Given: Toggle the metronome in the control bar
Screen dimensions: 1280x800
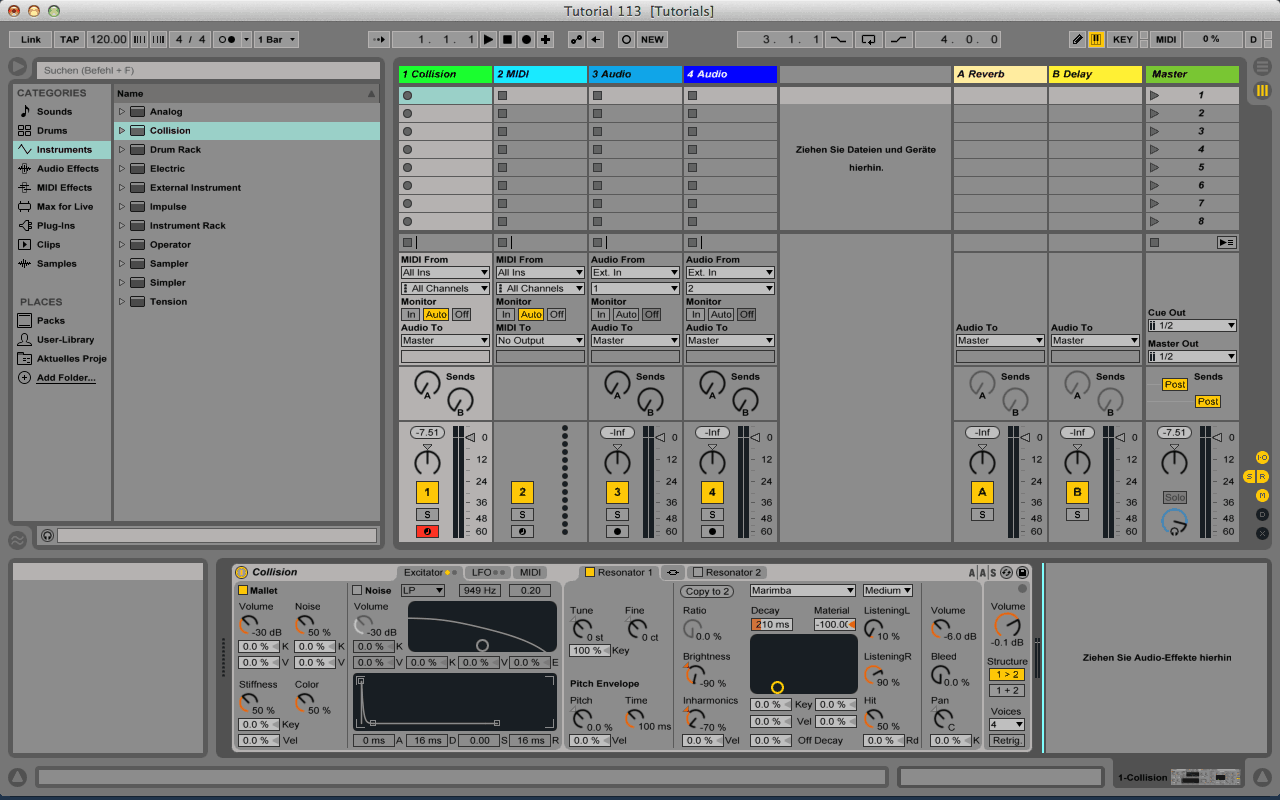Looking at the screenshot, I should pyautogui.click(x=227, y=40).
